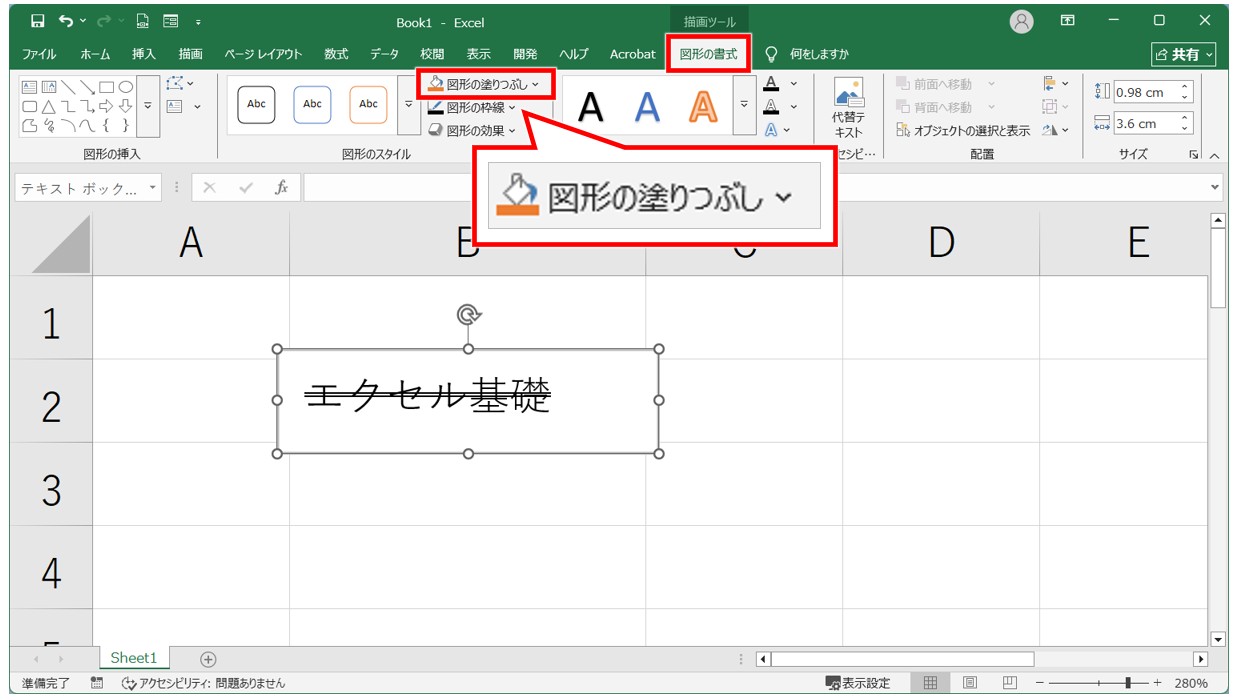Image resolution: width=1237 pixels, height=700 pixels.
Task: Click 背面へ移動 send backward
Action: 934,107
